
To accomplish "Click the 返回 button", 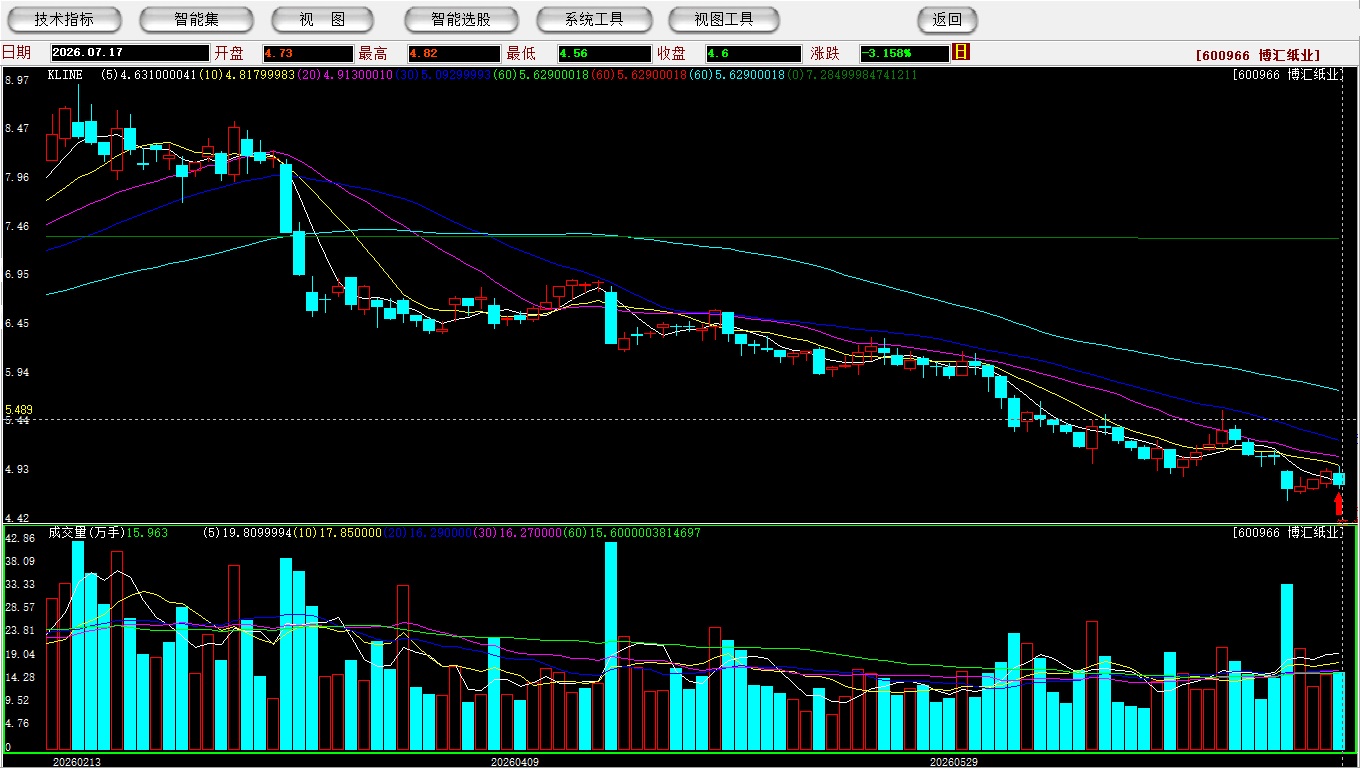I will tap(947, 19).
